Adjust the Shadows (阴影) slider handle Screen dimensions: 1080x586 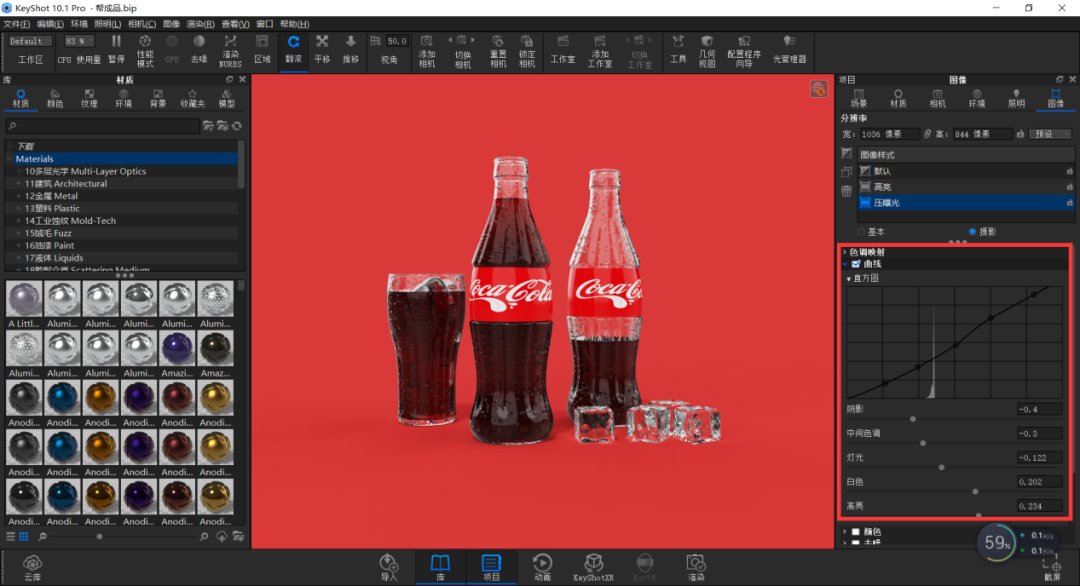click(913, 419)
